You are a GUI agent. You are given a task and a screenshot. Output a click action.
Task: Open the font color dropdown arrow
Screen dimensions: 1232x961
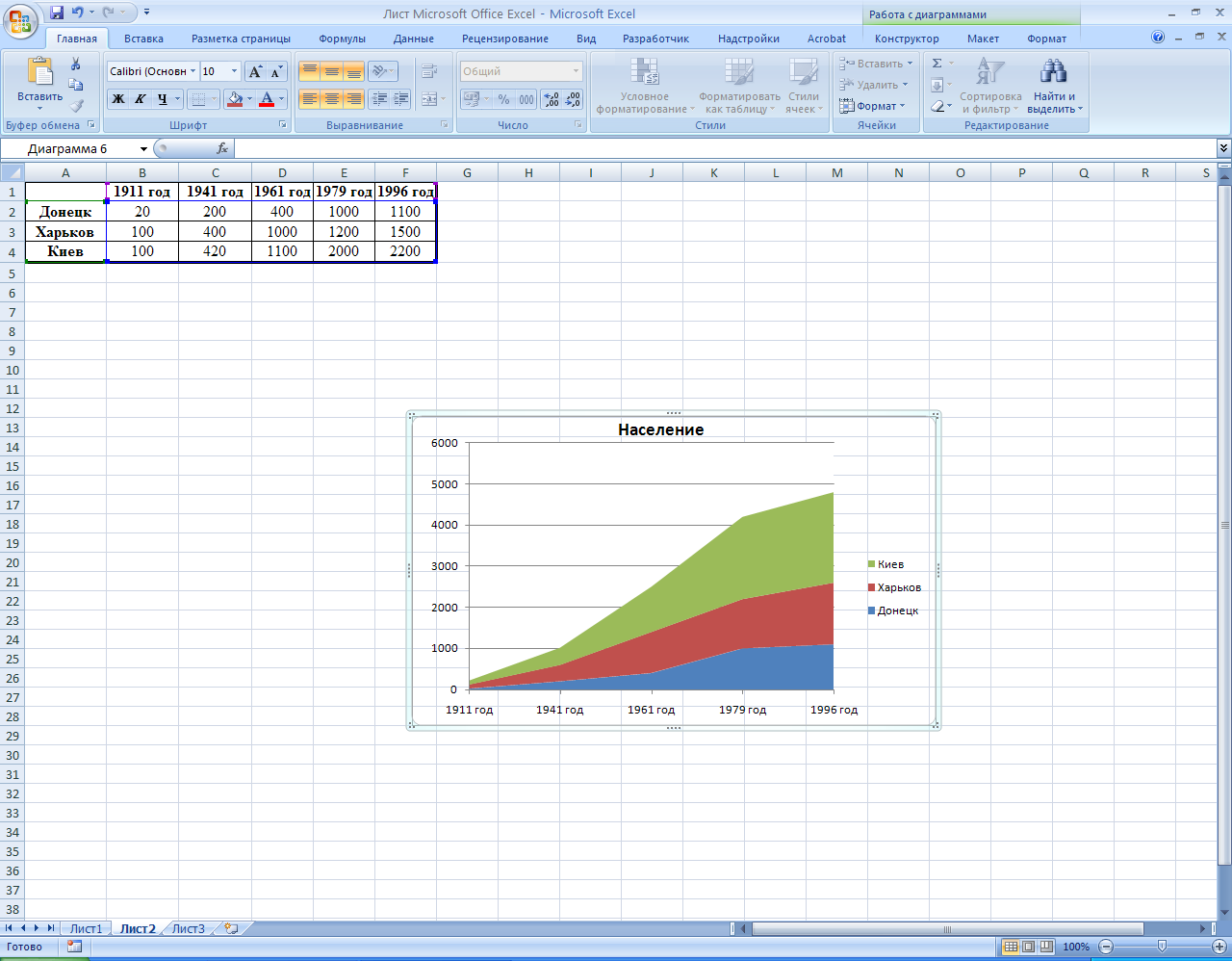click(282, 98)
